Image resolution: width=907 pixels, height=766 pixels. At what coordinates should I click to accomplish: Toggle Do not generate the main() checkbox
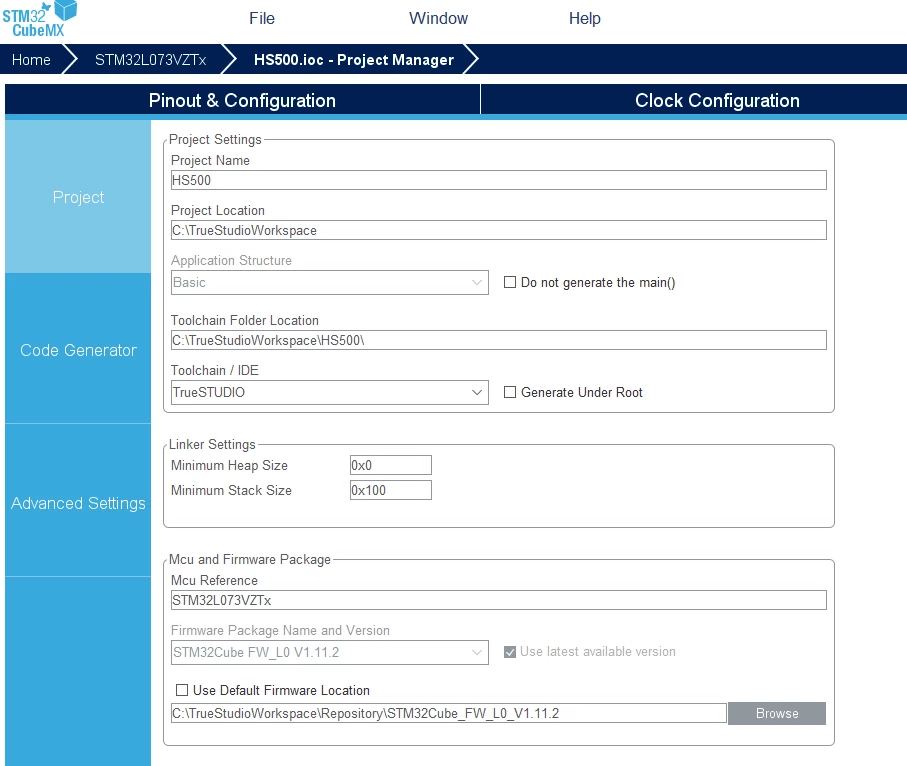(510, 282)
